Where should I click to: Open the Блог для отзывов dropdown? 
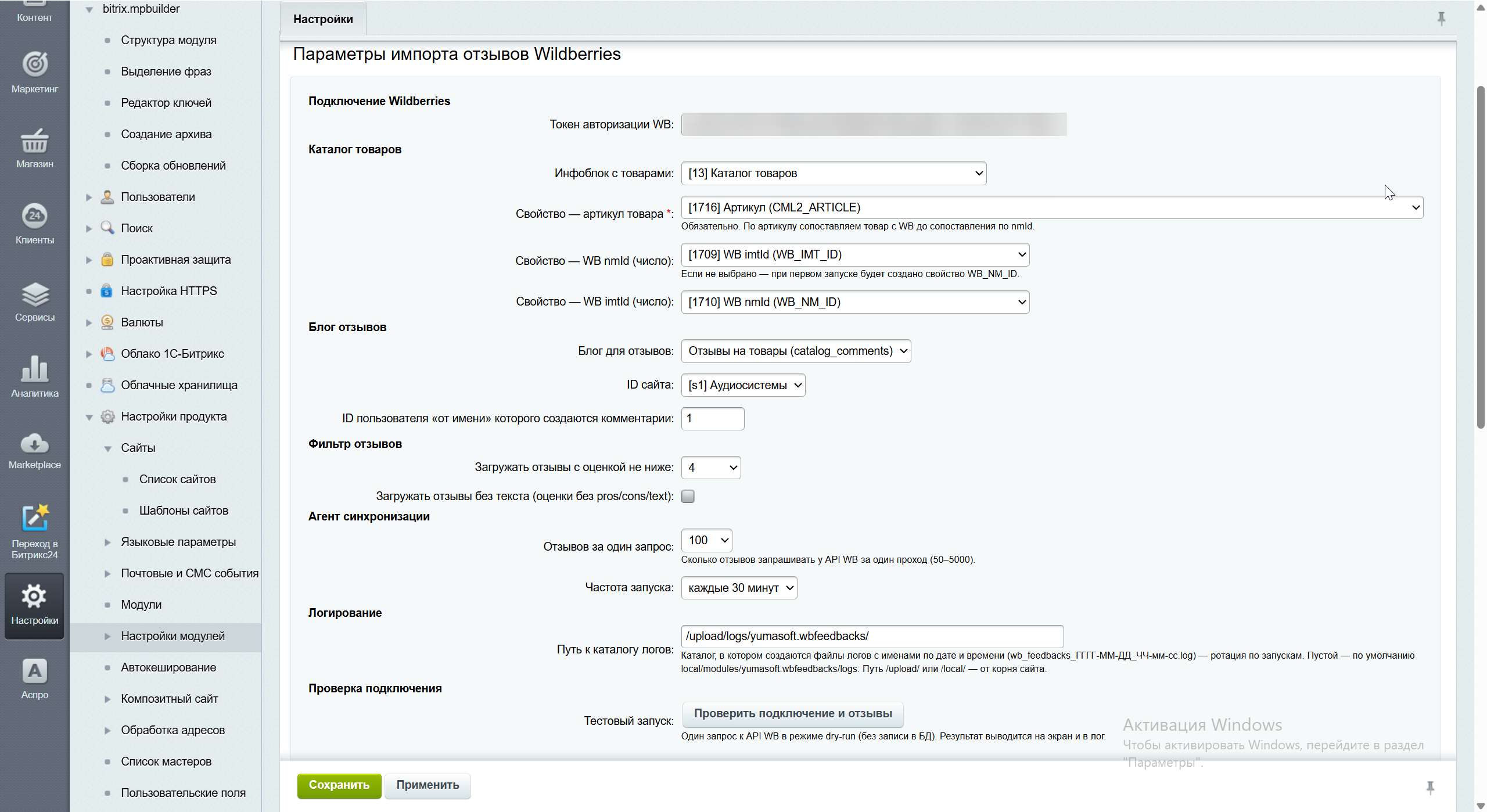(796, 351)
